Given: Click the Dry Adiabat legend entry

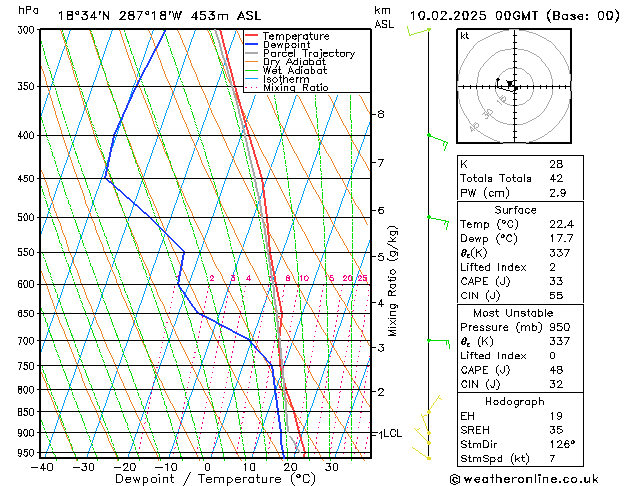Looking at the screenshot, I should [x=286, y=62].
